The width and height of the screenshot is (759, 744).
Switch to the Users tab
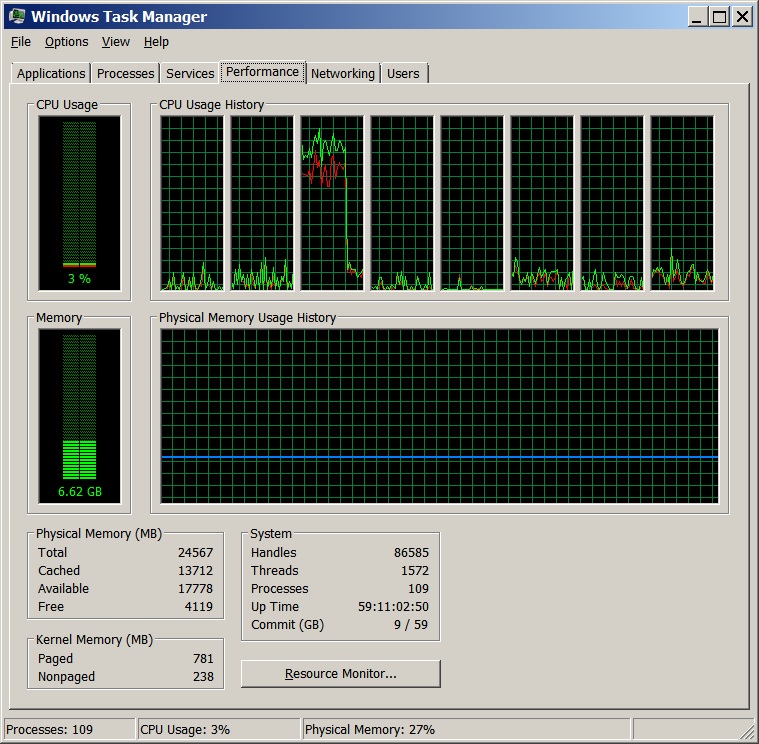[x=403, y=74]
